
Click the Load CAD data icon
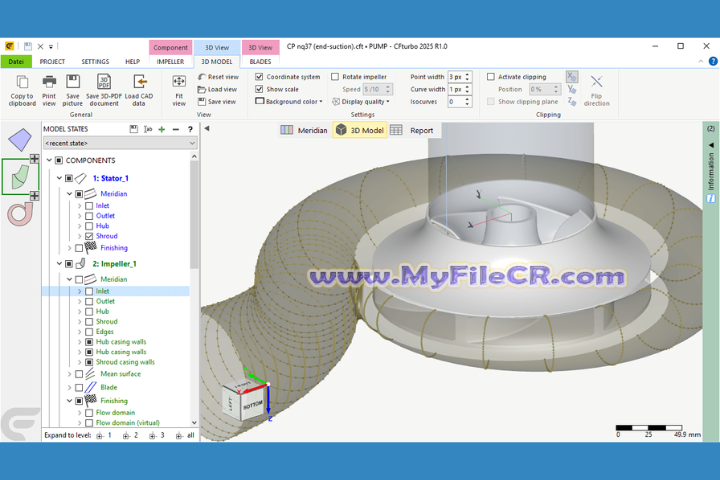click(x=139, y=82)
